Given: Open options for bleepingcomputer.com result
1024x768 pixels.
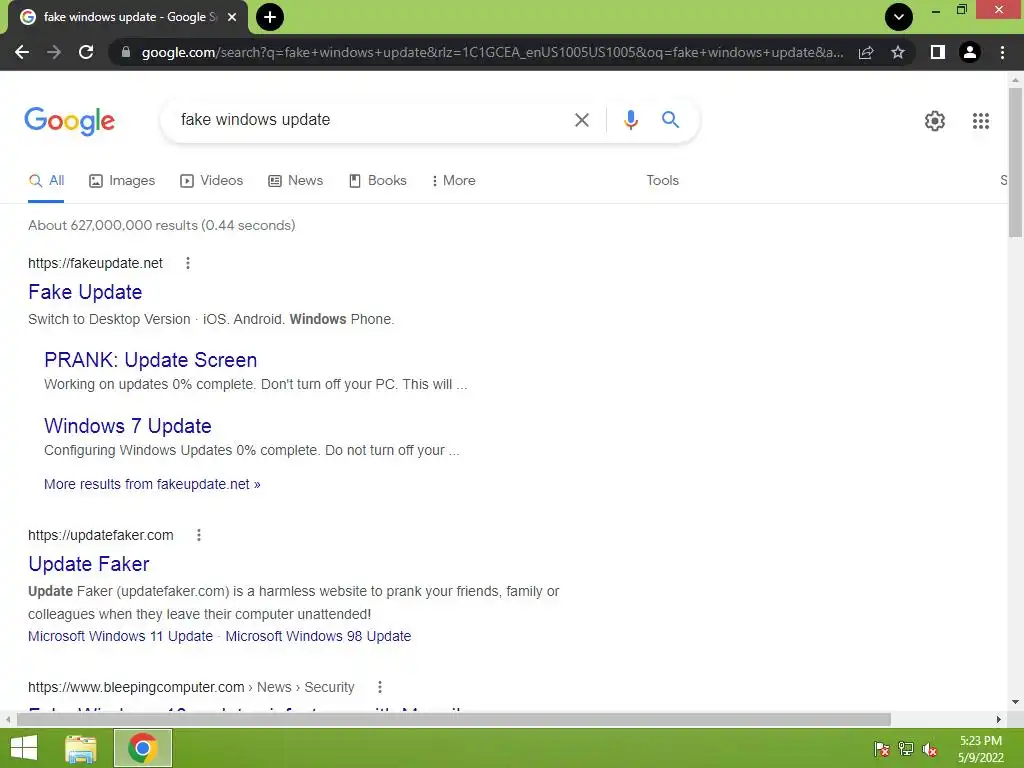Looking at the screenshot, I should coord(380,687).
